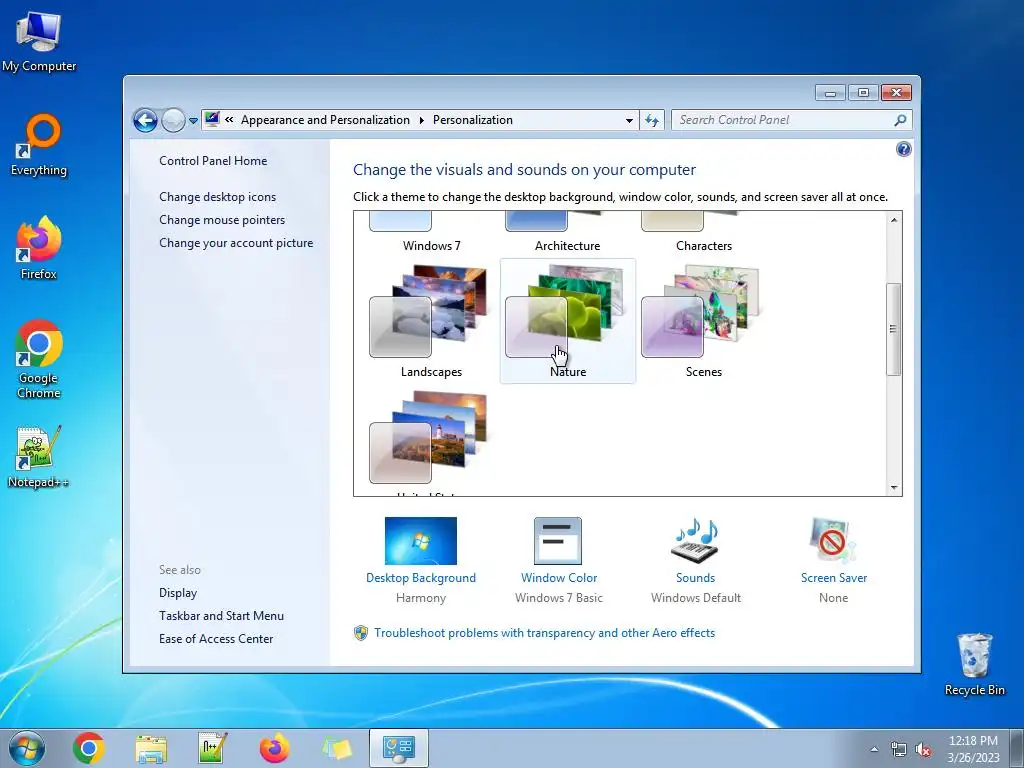Open Taskbar and Start Menu link
This screenshot has width=1024, height=768.
pyautogui.click(x=221, y=616)
